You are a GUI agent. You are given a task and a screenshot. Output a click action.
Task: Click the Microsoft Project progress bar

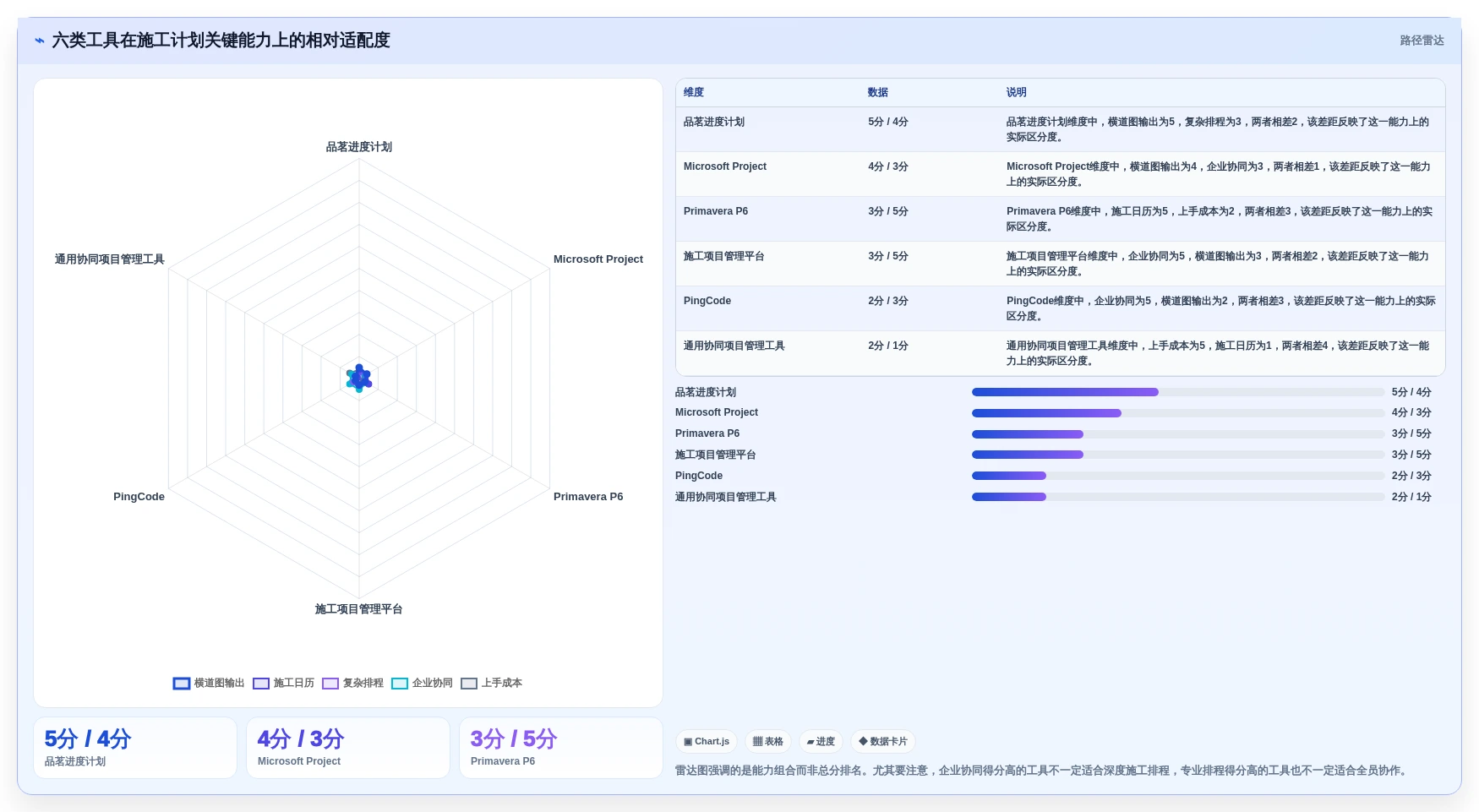point(1178,413)
